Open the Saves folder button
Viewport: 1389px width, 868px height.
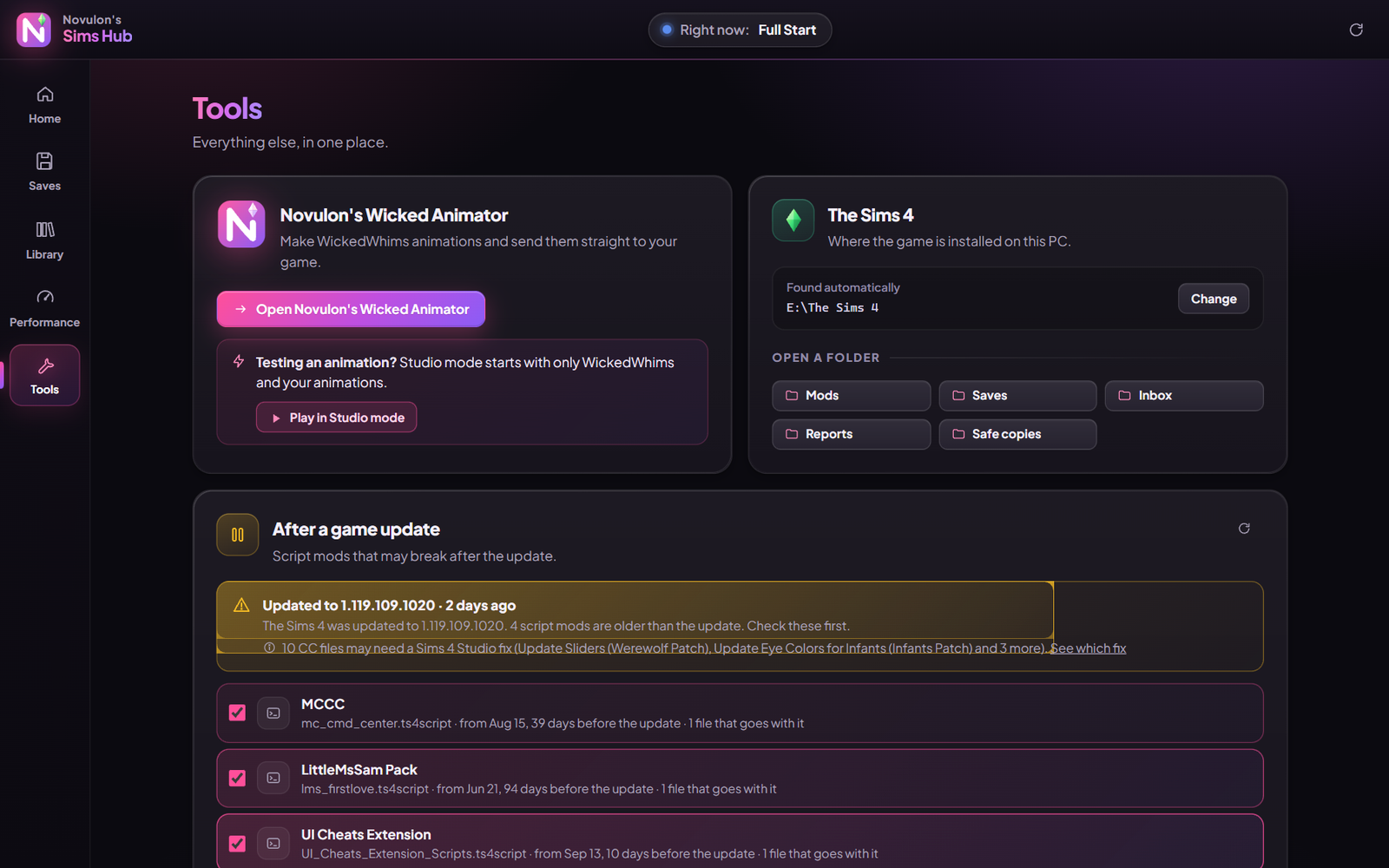[1017, 396]
